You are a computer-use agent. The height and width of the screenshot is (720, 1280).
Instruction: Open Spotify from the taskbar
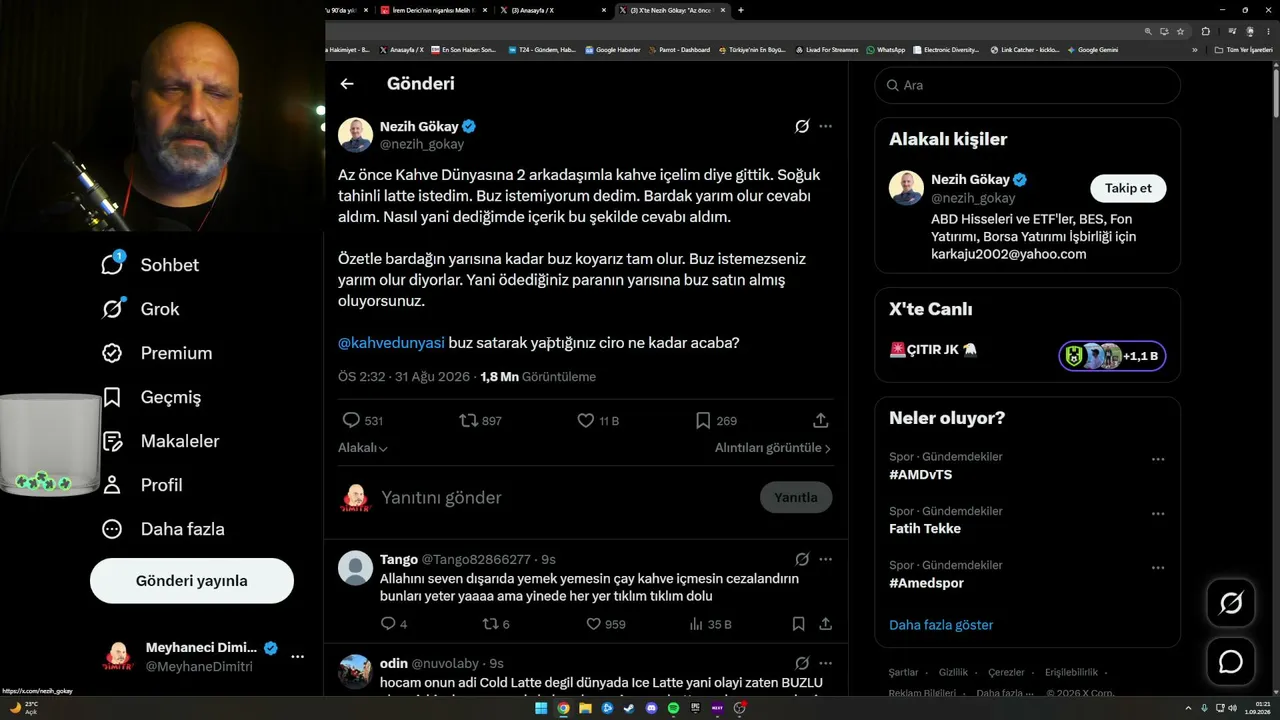[x=673, y=708]
